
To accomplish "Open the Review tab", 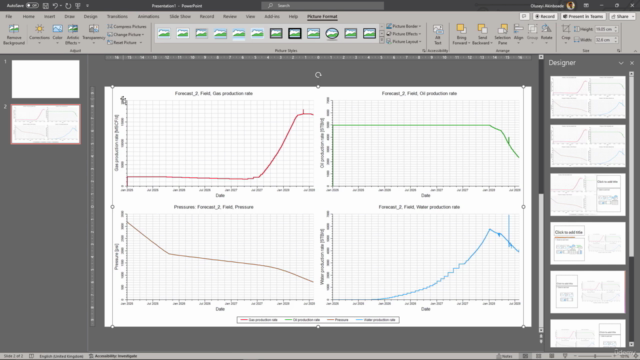I will click(230, 16).
